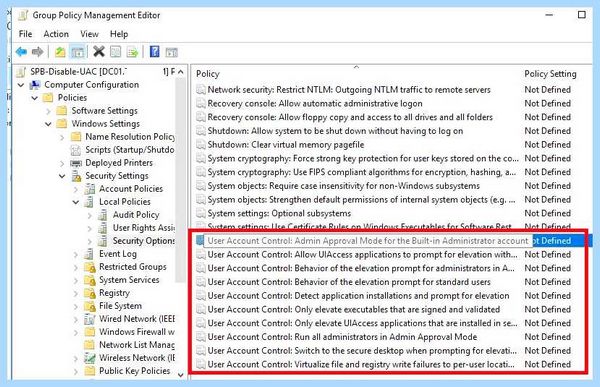Click the Computer Configuration icon in tree
Screen dimensions: 600x387
point(35,85)
